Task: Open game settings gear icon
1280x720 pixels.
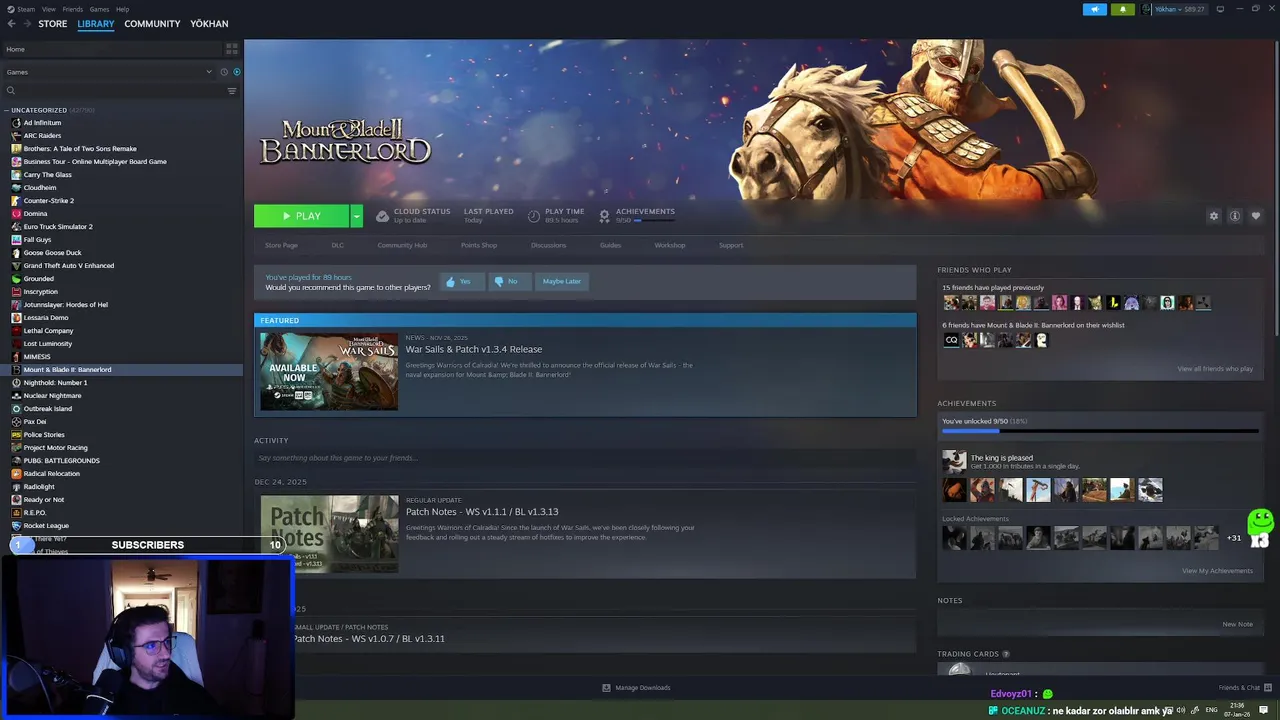Action: (x=1214, y=216)
